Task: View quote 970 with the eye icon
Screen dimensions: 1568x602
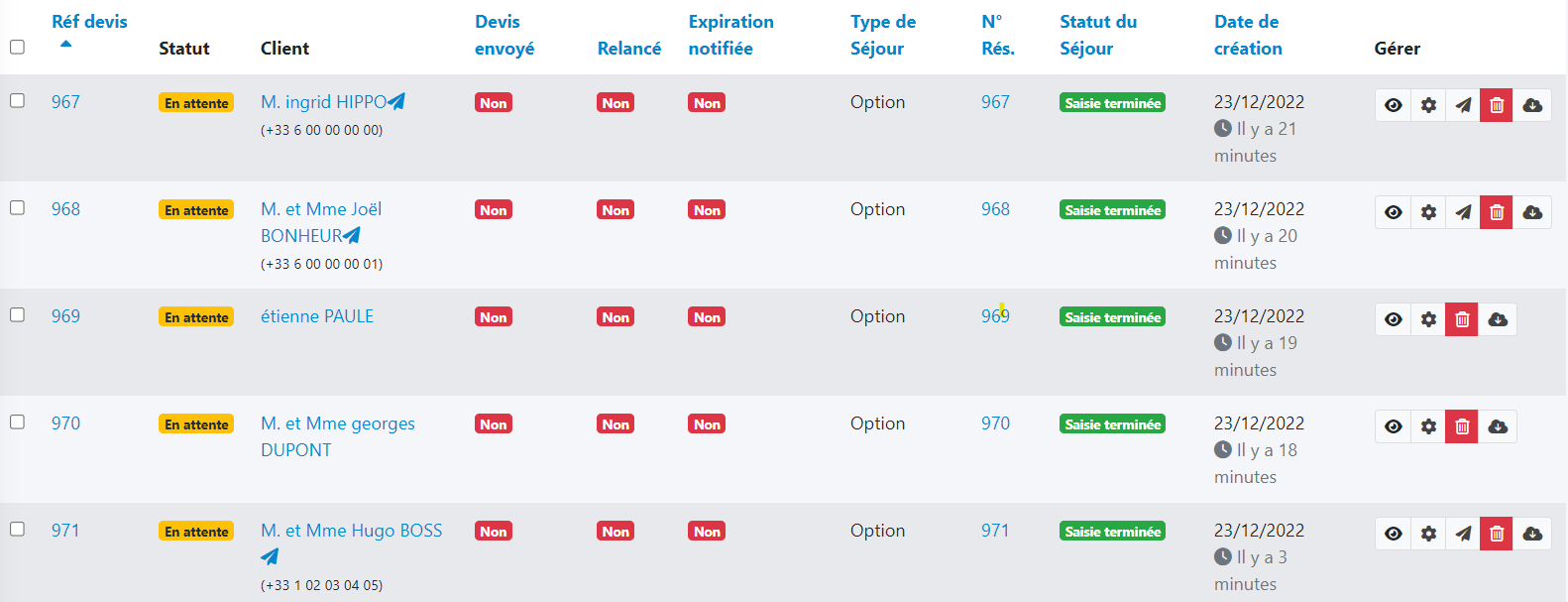Action: (x=1393, y=426)
